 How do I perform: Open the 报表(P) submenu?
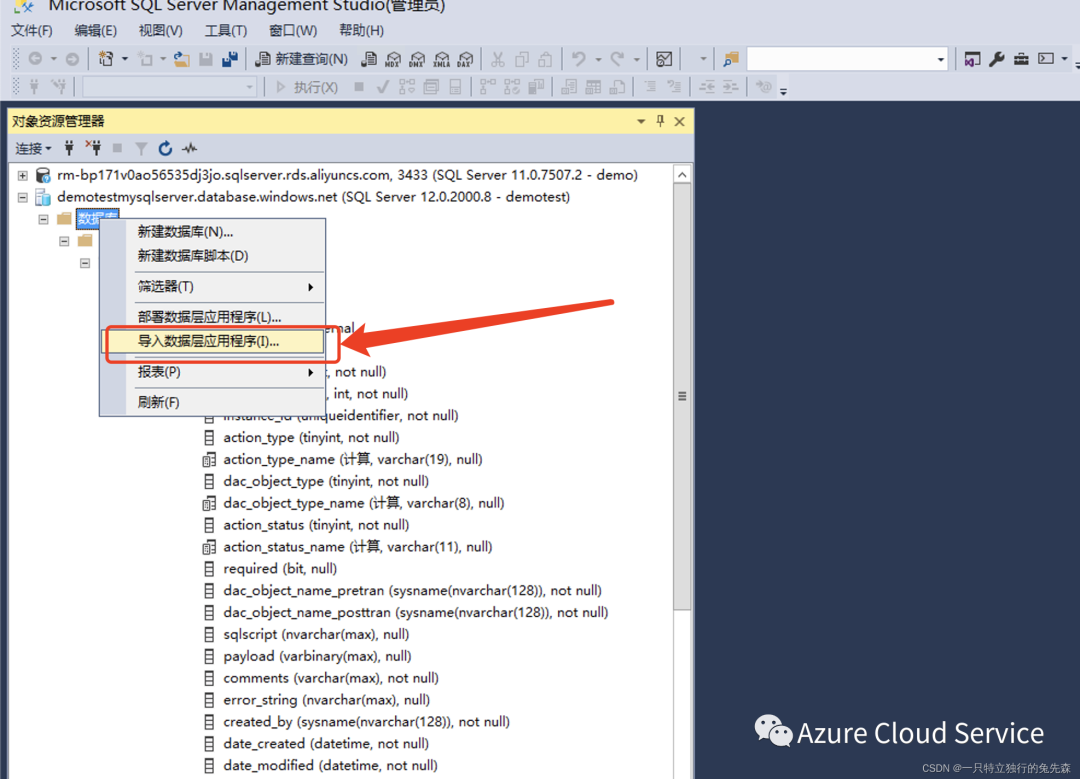(x=212, y=372)
